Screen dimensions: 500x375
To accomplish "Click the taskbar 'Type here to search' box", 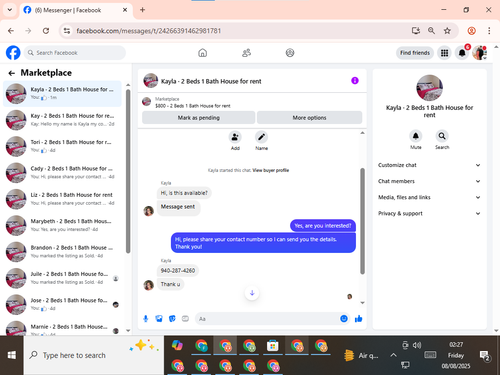I will [94, 355].
